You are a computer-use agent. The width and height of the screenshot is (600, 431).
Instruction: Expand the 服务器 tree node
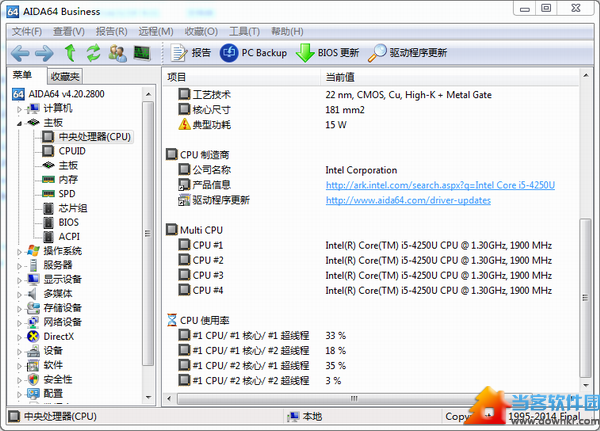(19, 266)
